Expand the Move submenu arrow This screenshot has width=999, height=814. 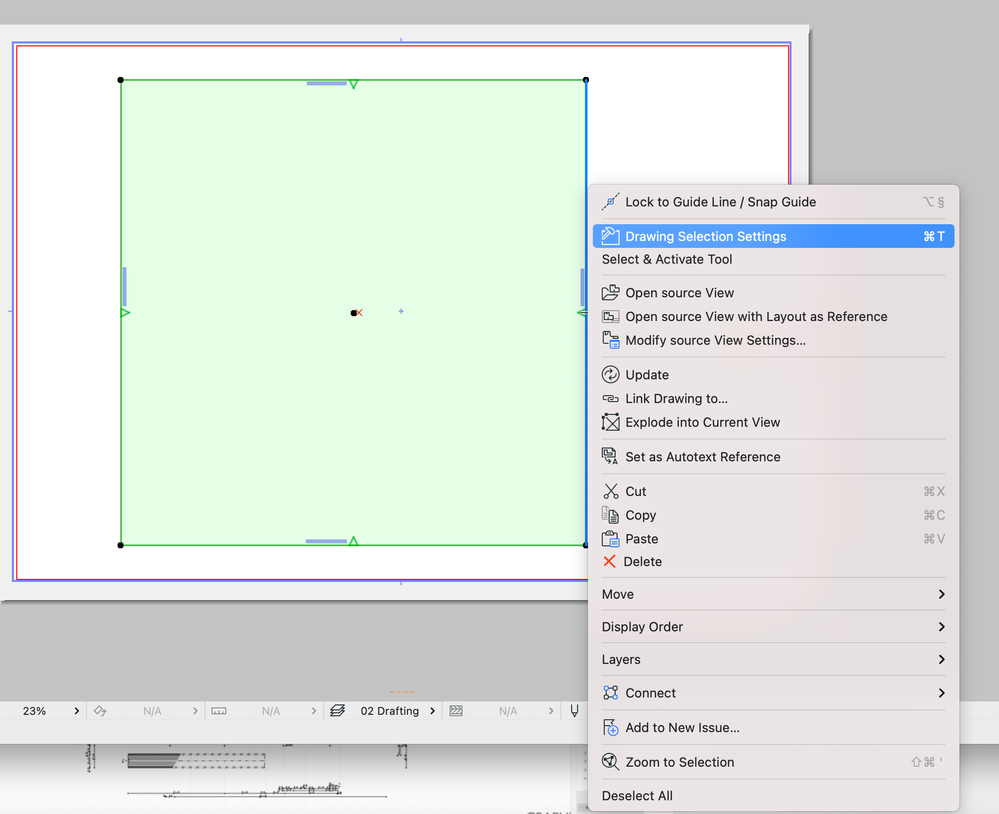coord(941,594)
